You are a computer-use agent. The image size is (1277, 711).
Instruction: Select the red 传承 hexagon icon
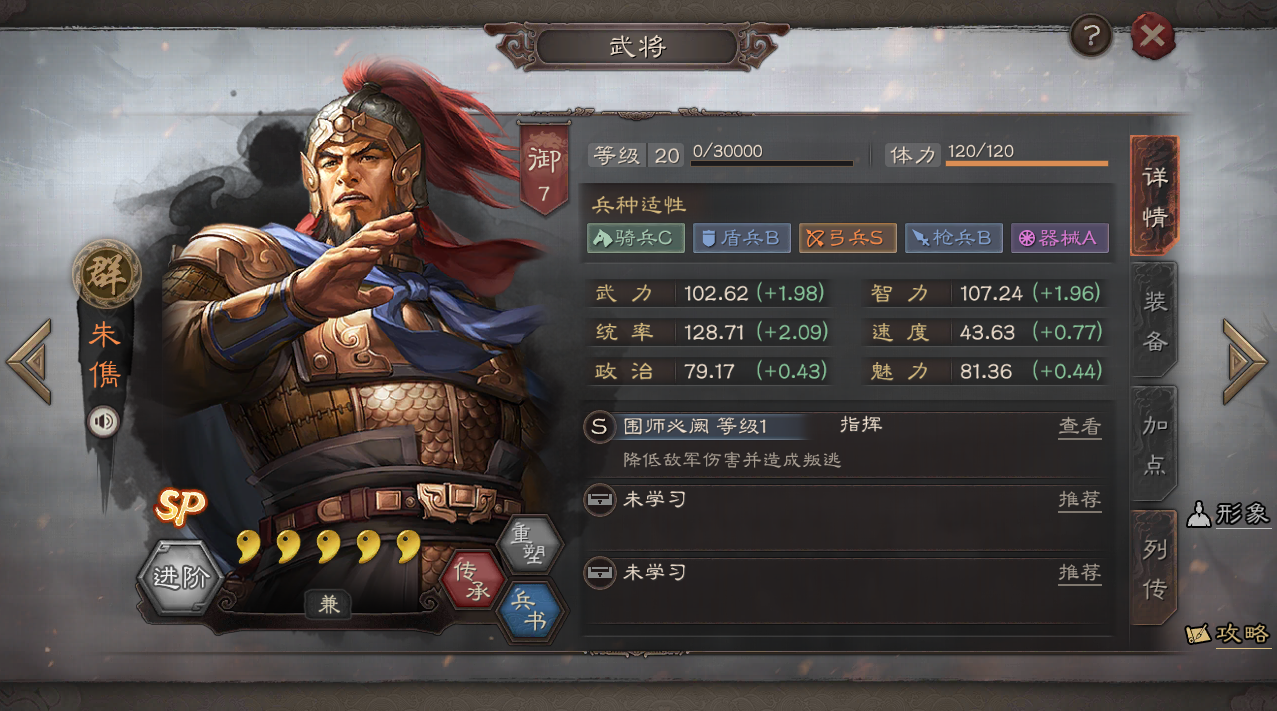tap(473, 580)
